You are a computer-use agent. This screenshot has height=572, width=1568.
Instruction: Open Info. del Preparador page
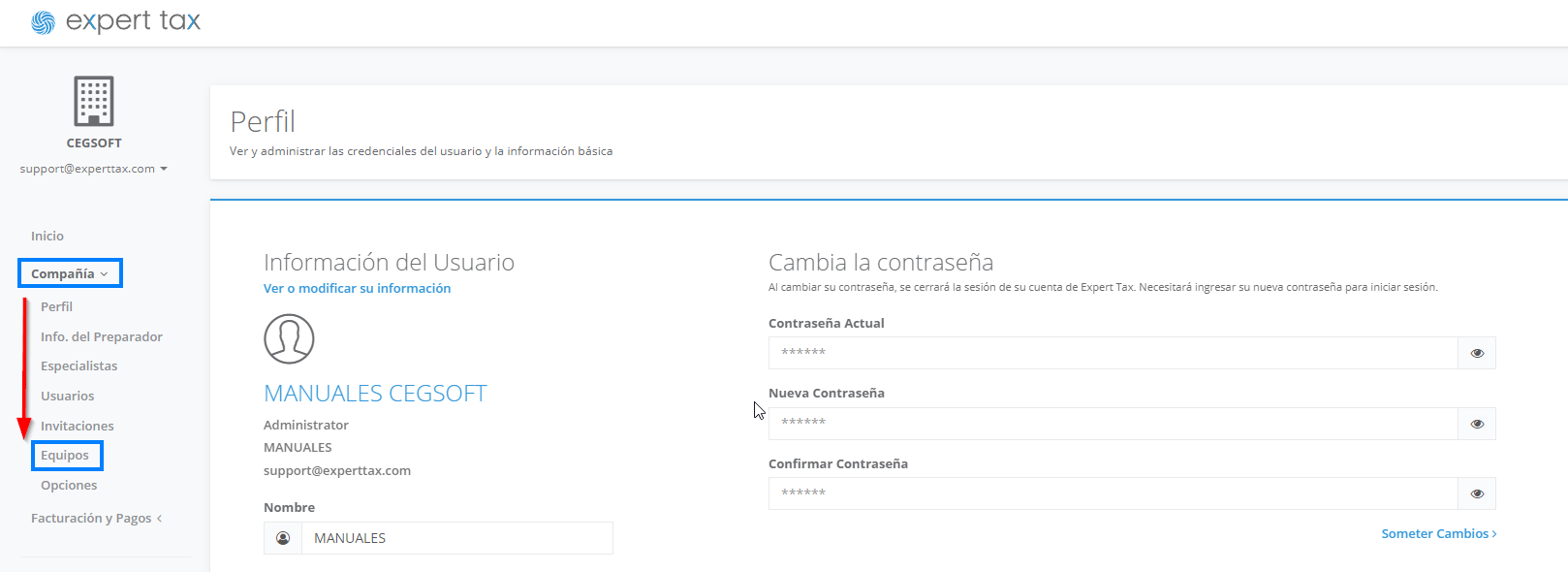102,336
